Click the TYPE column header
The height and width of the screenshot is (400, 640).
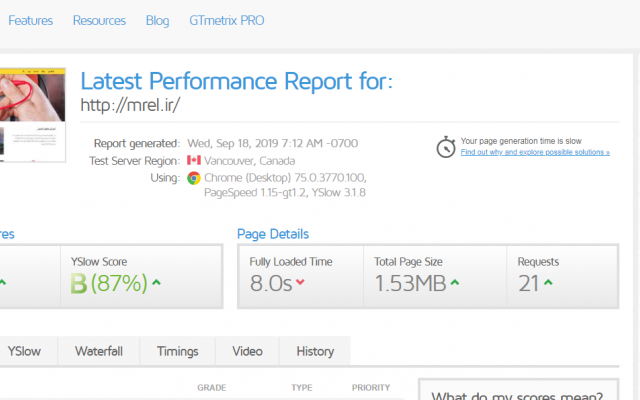(302, 387)
